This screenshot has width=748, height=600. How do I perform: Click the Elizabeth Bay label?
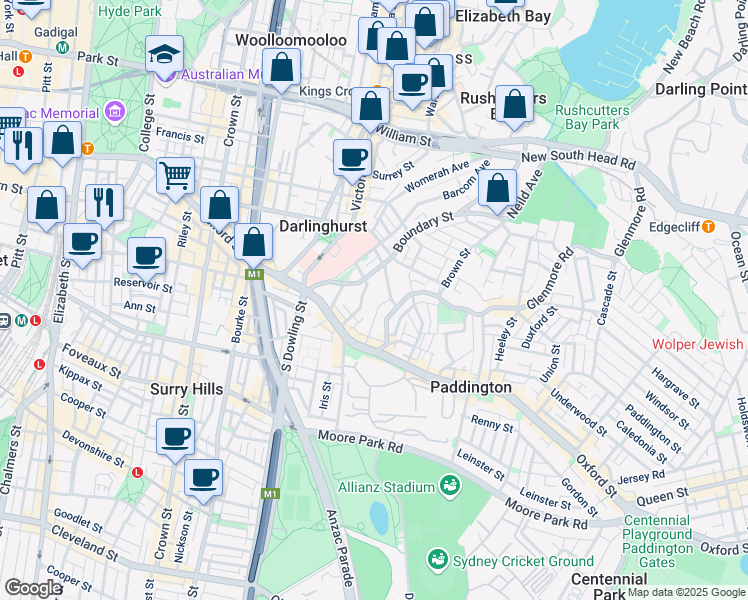(x=503, y=17)
